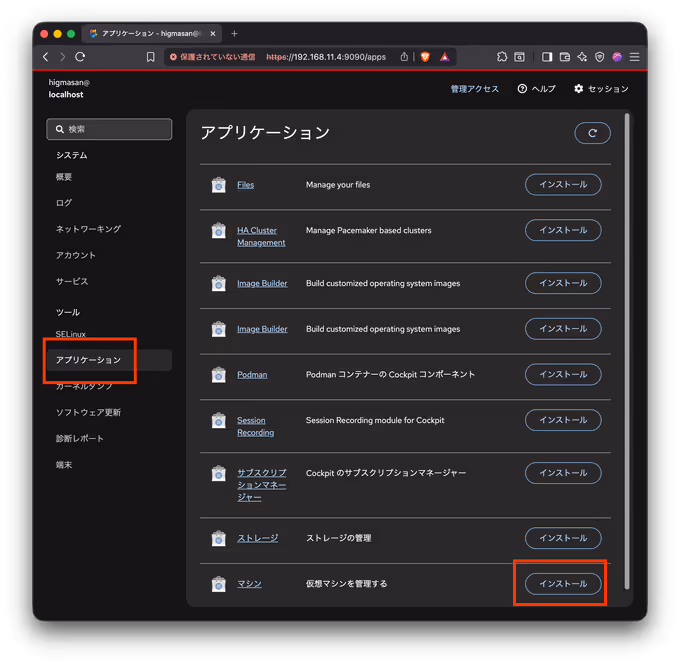
Task: Open the browser hamburger menu
Action: click(x=634, y=57)
